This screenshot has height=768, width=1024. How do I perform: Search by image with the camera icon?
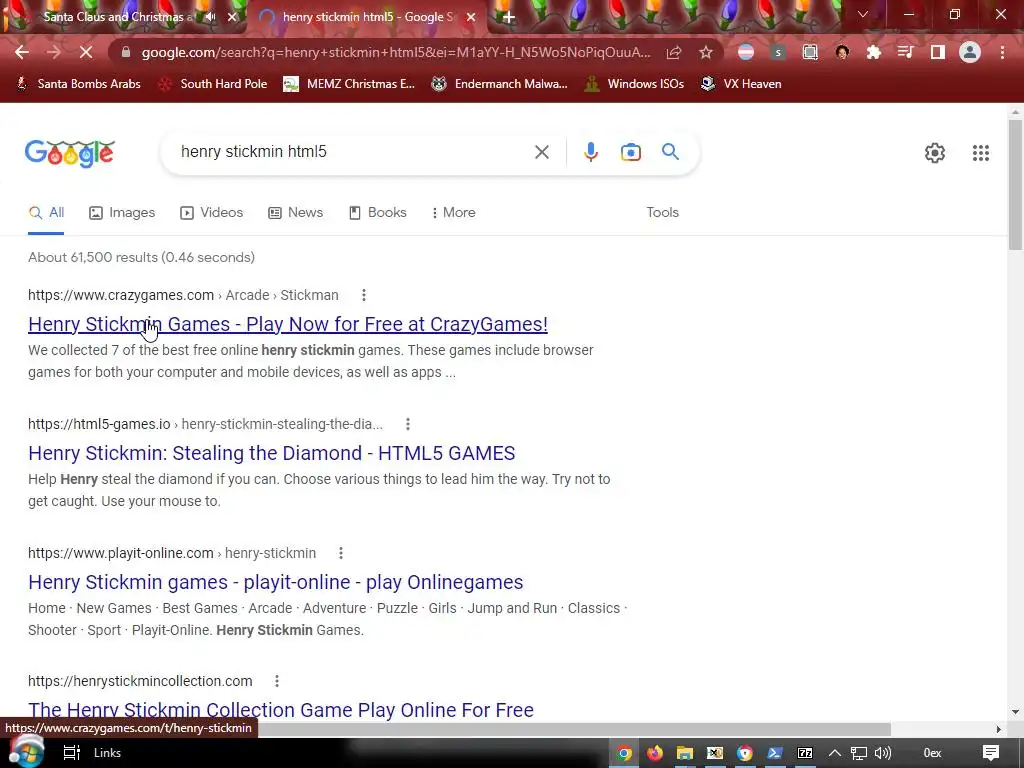[x=630, y=152]
